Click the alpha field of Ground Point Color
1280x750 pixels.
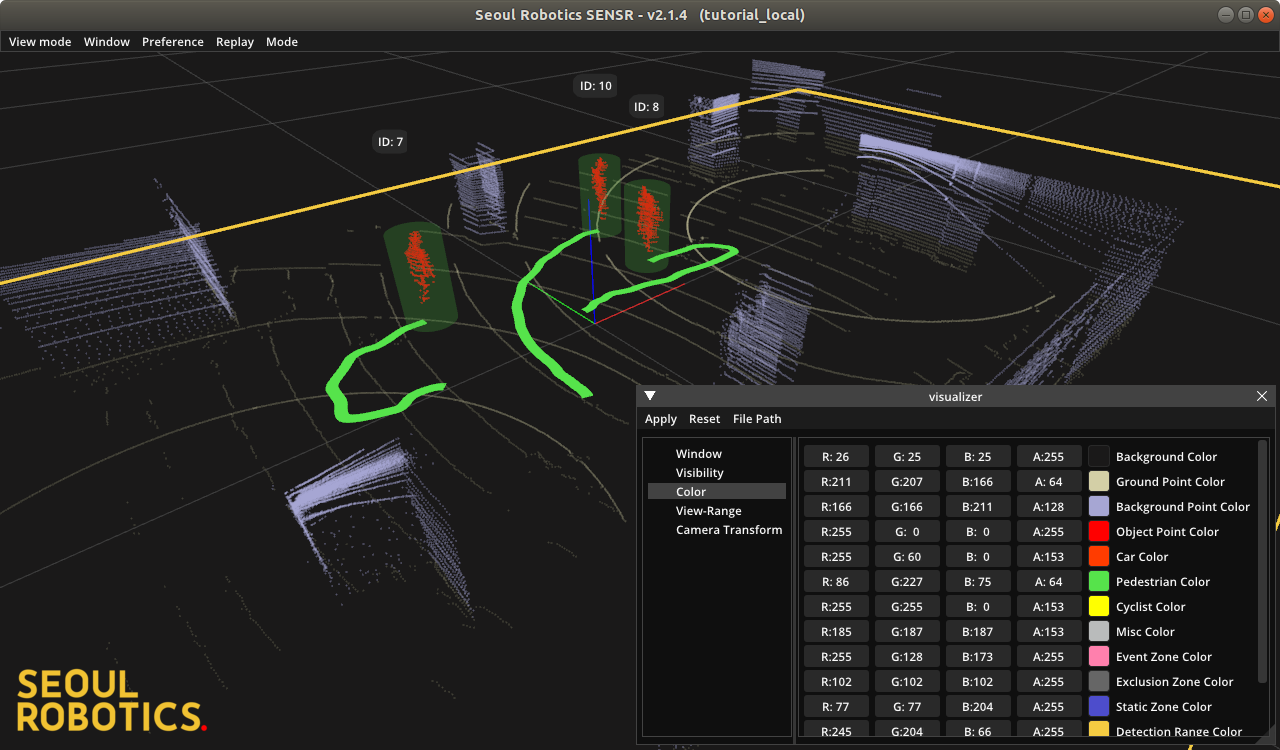pos(1049,481)
